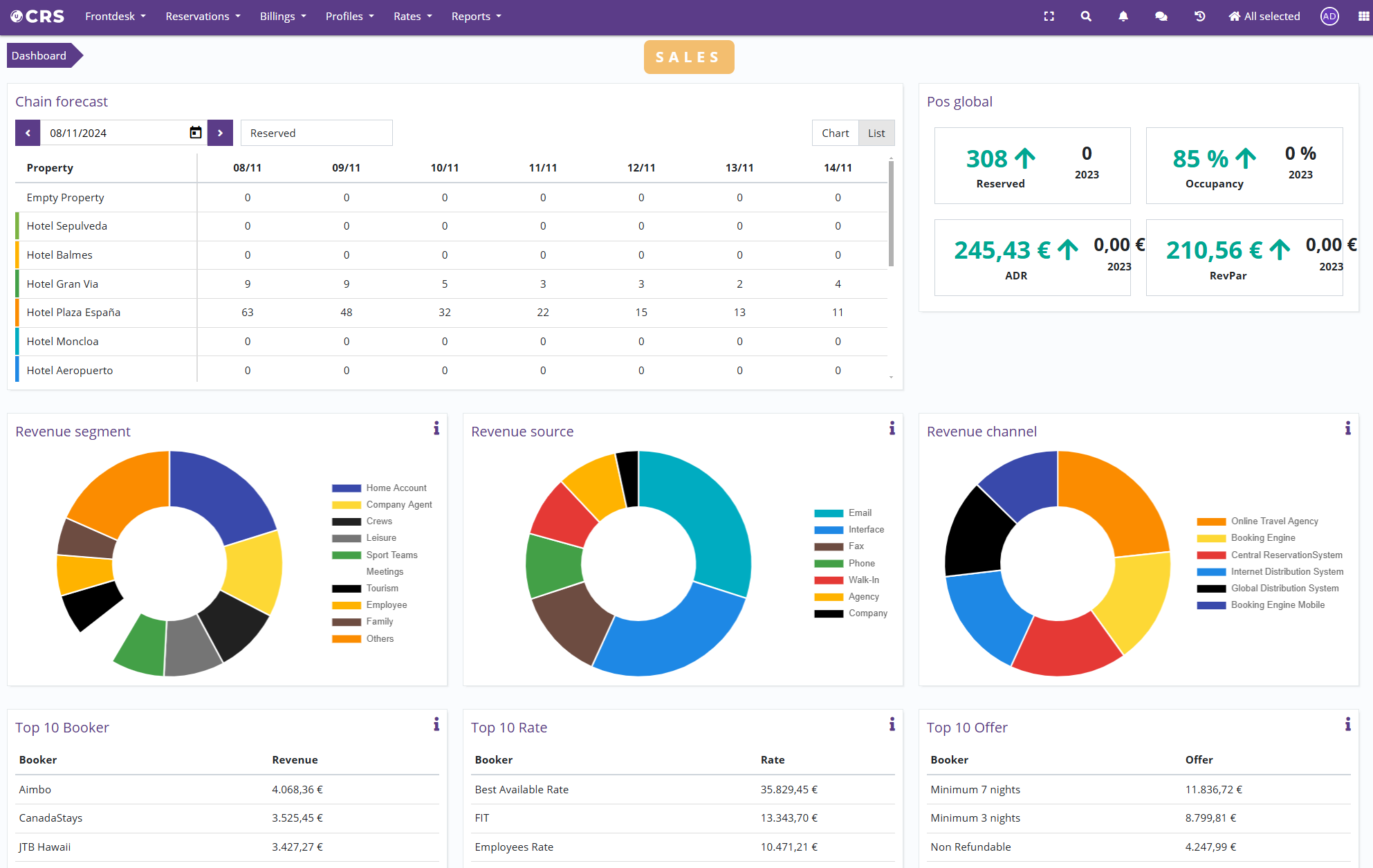
Task: Click the Online Travel Agency color swatch
Action: point(1211,521)
